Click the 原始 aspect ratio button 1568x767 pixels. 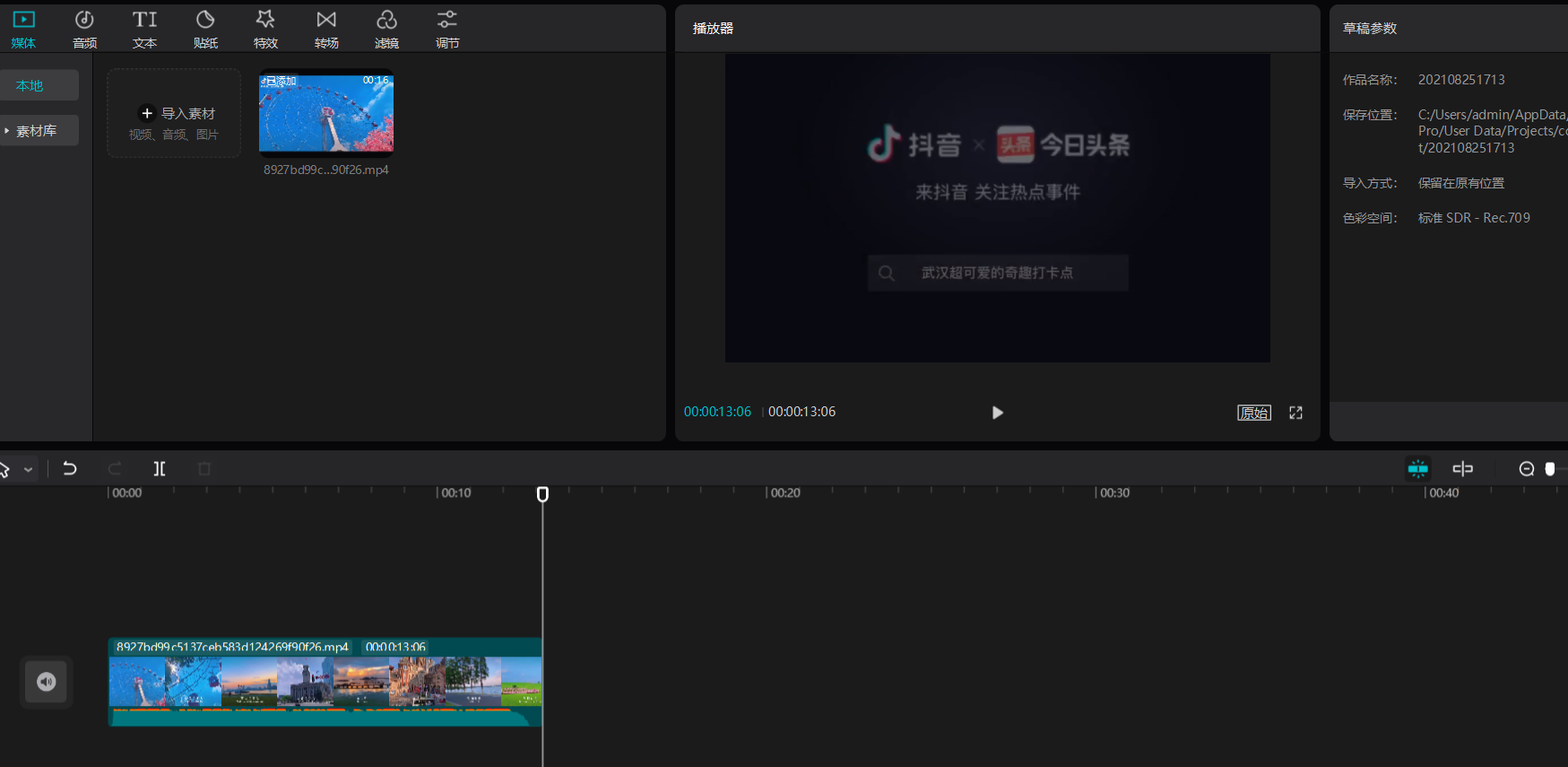1254,413
